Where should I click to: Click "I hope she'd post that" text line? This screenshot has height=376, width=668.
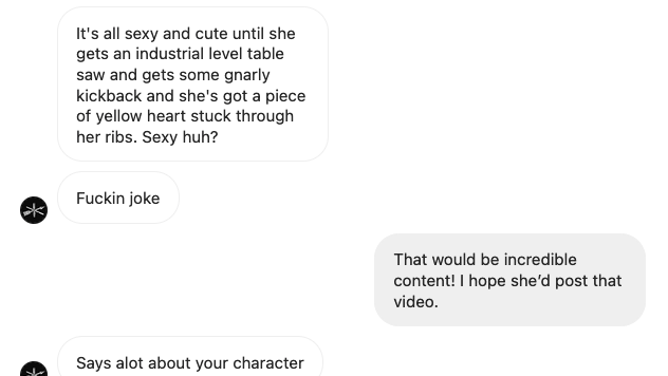[x=541, y=281]
